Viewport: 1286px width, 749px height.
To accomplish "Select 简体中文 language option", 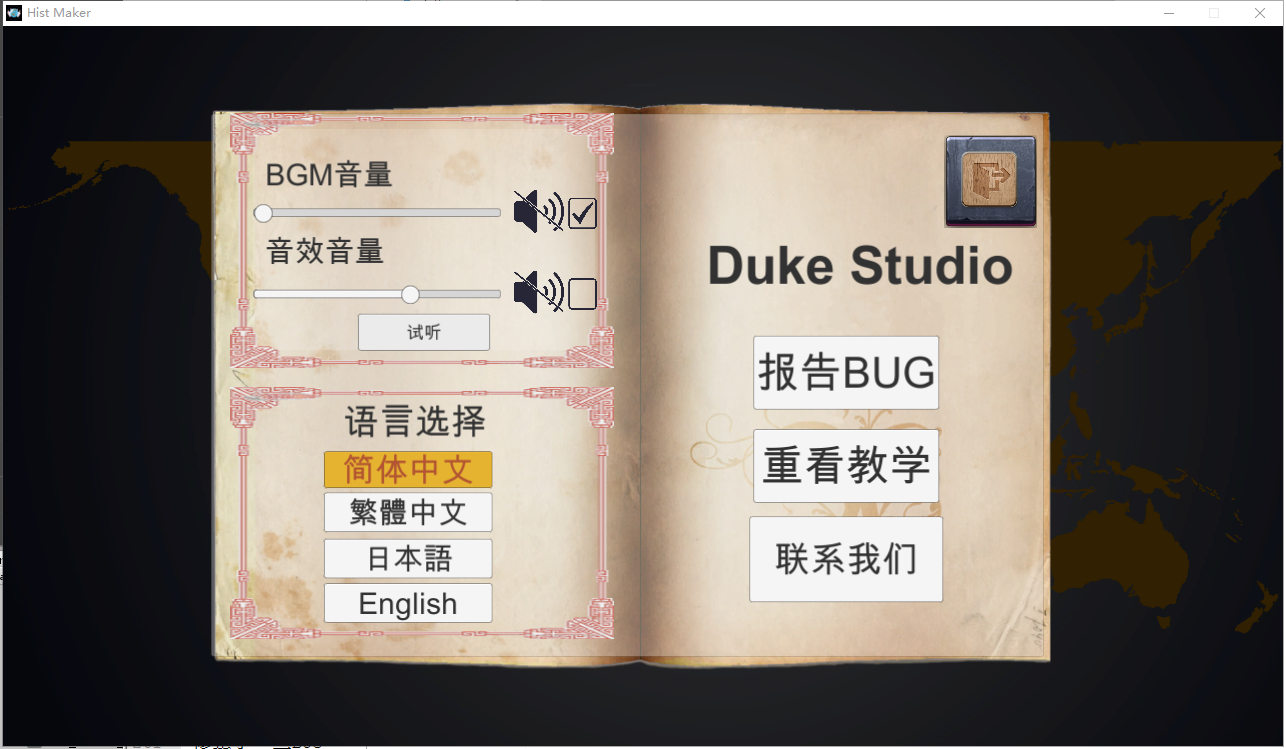I will click(x=408, y=470).
